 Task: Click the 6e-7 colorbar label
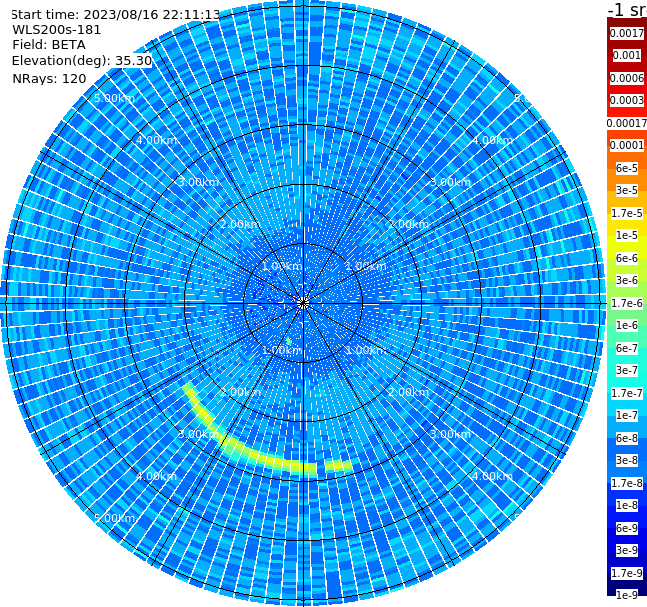(627, 348)
